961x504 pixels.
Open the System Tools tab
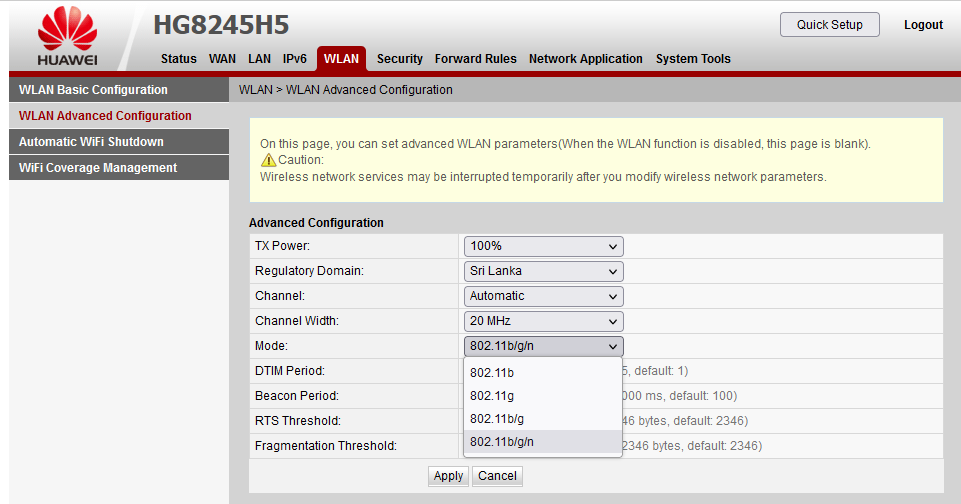coord(693,59)
